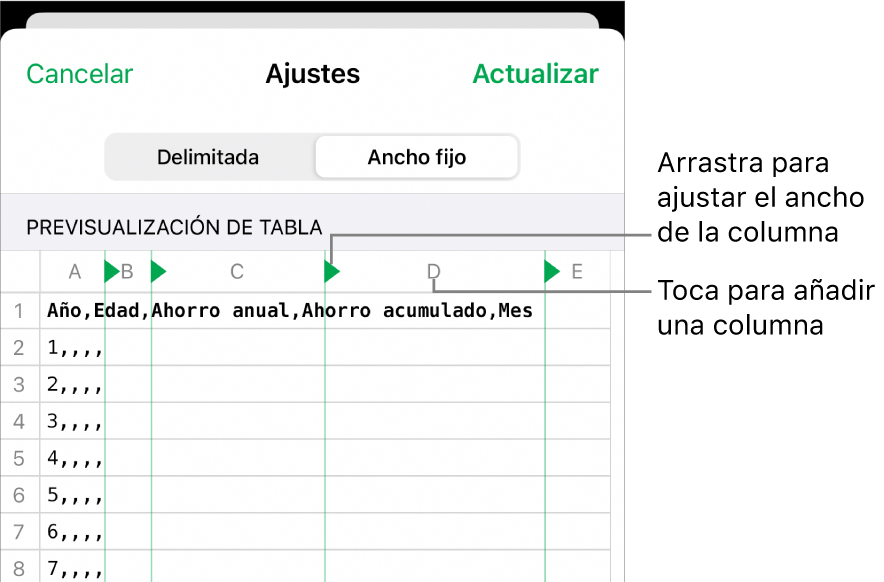The height and width of the screenshot is (582, 884).
Task: Select row number 3
Action: coord(19,385)
